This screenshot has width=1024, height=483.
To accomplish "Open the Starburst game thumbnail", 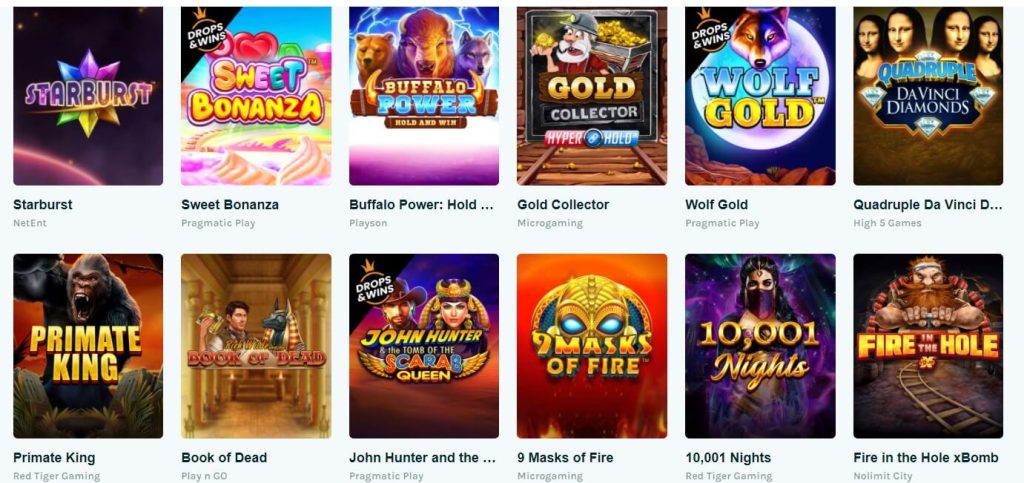I will coord(88,96).
